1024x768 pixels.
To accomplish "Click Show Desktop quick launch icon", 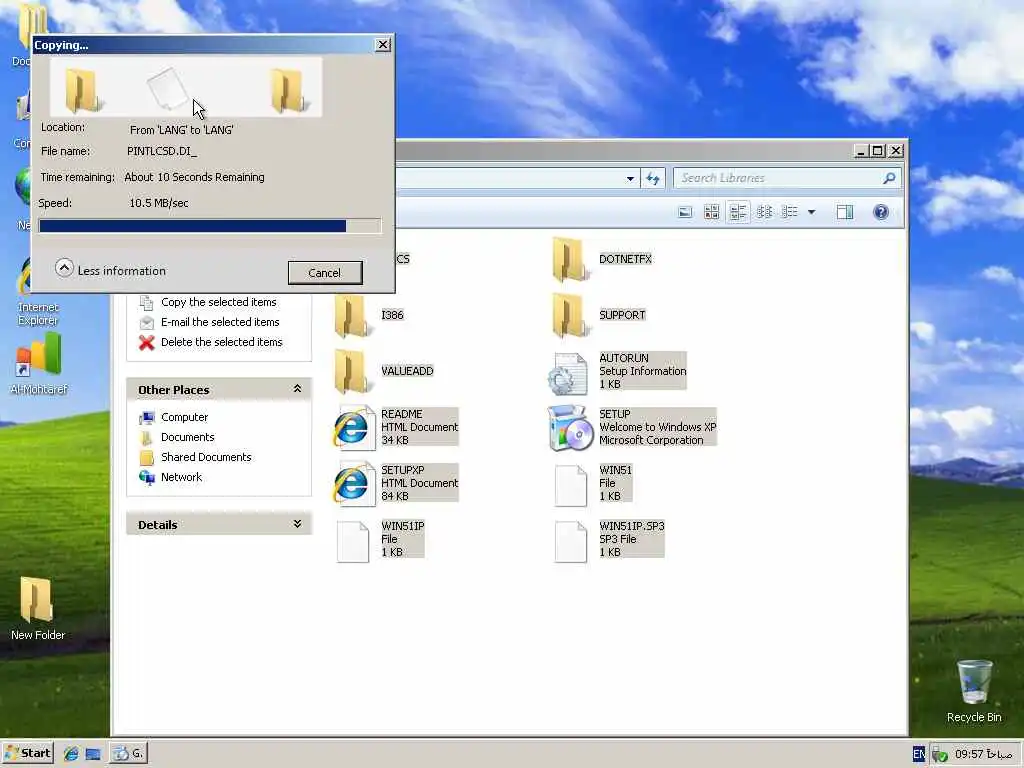I will [93, 754].
